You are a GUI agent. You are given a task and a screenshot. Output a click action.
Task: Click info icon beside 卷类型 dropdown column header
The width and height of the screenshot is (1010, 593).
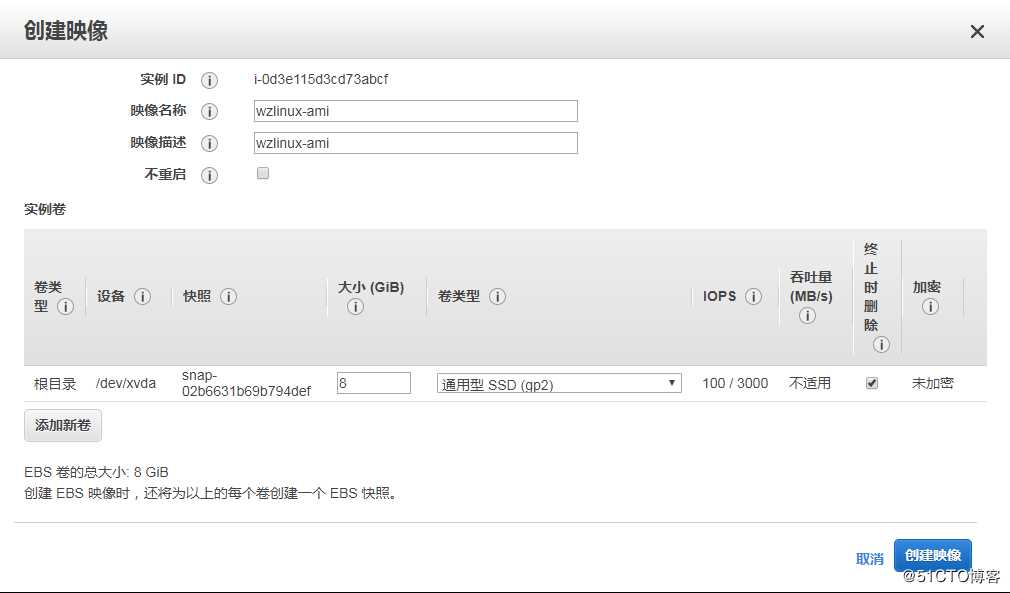click(x=497, y=296)
